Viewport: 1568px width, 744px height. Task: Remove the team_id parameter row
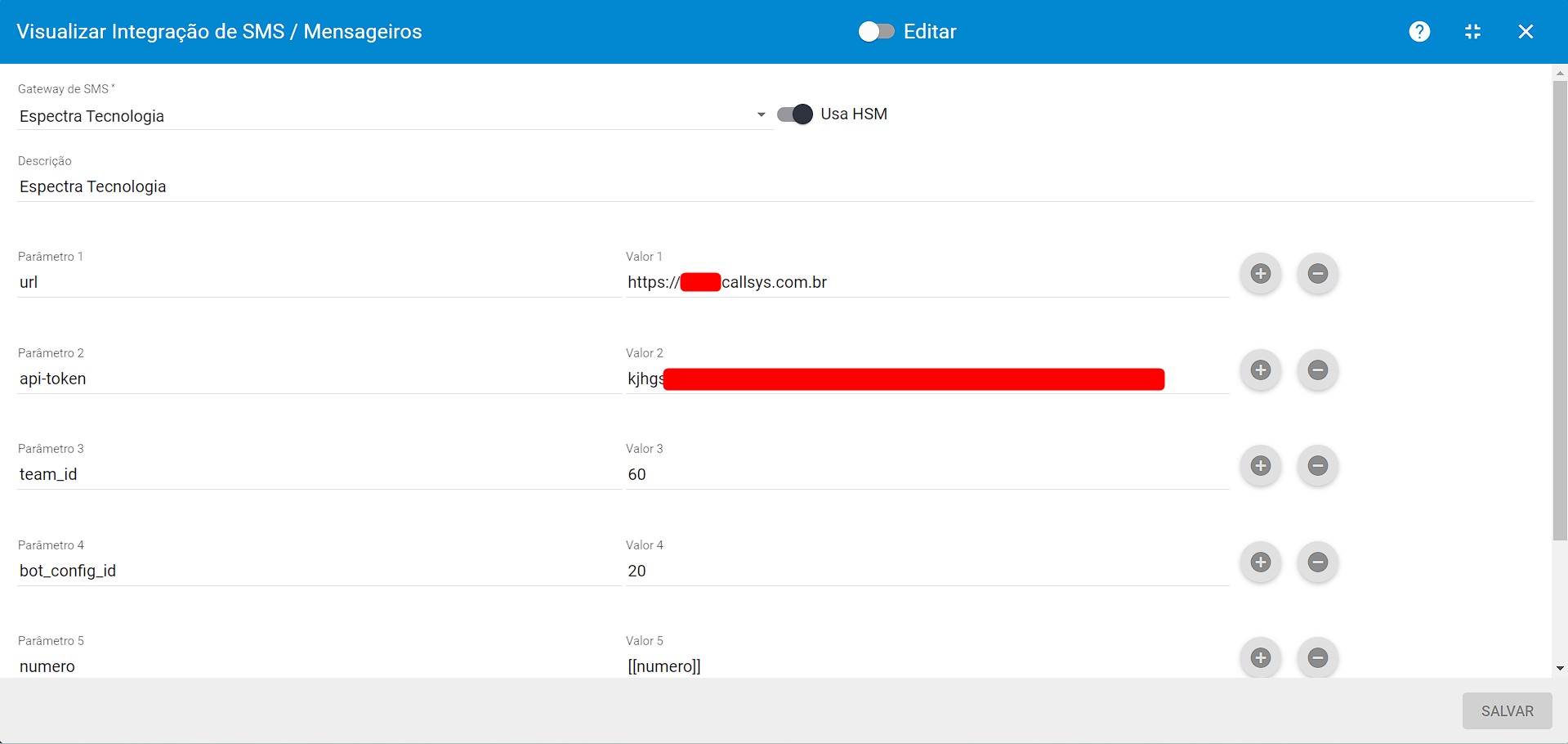point(1318,466)
